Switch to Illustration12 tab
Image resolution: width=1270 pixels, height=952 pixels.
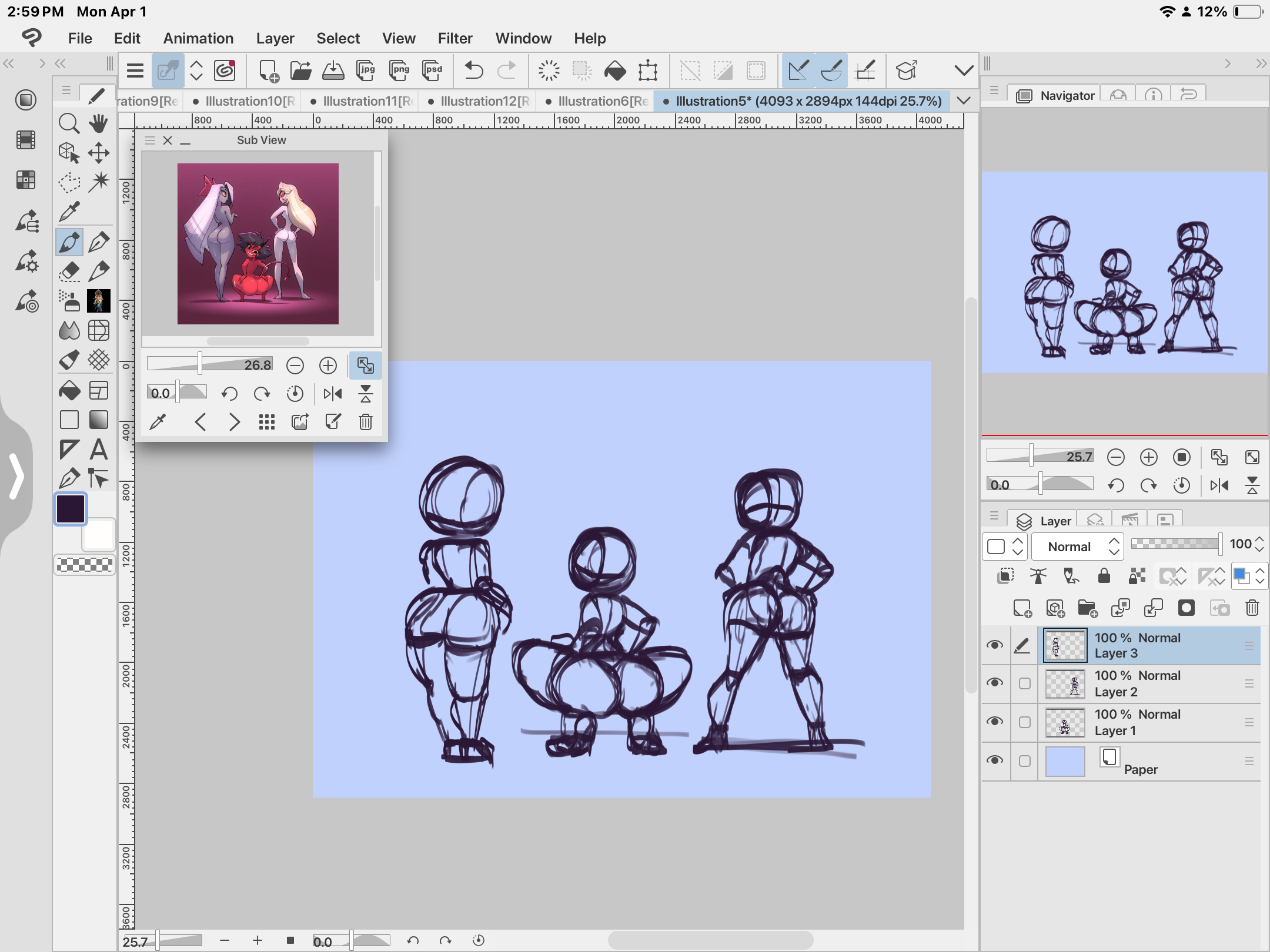point(479,101)
